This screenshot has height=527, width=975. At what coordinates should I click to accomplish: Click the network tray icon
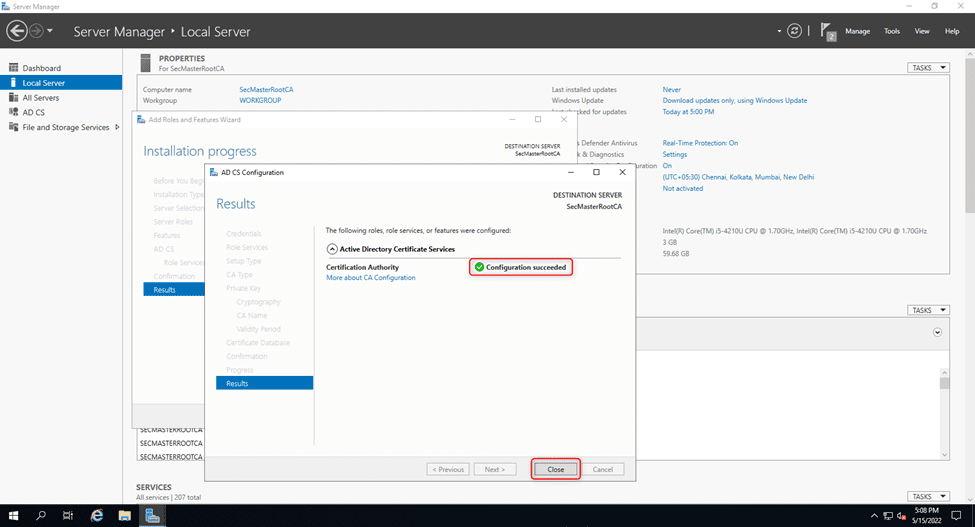(x=888, y=516)
